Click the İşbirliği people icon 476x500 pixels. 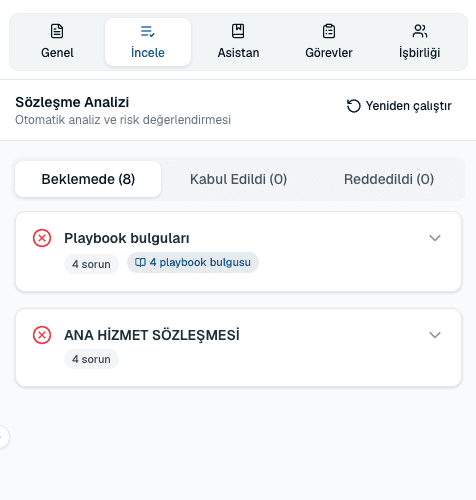point(420,31)
